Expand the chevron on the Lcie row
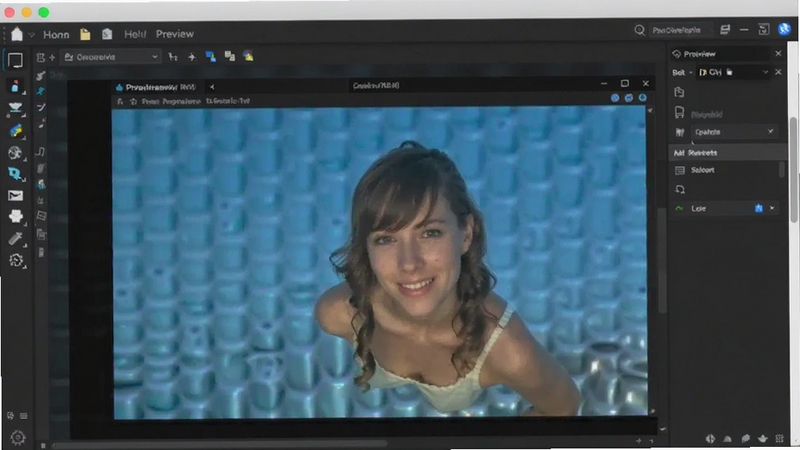The height and width of the screenshot is (450, 800). [772, 208]
